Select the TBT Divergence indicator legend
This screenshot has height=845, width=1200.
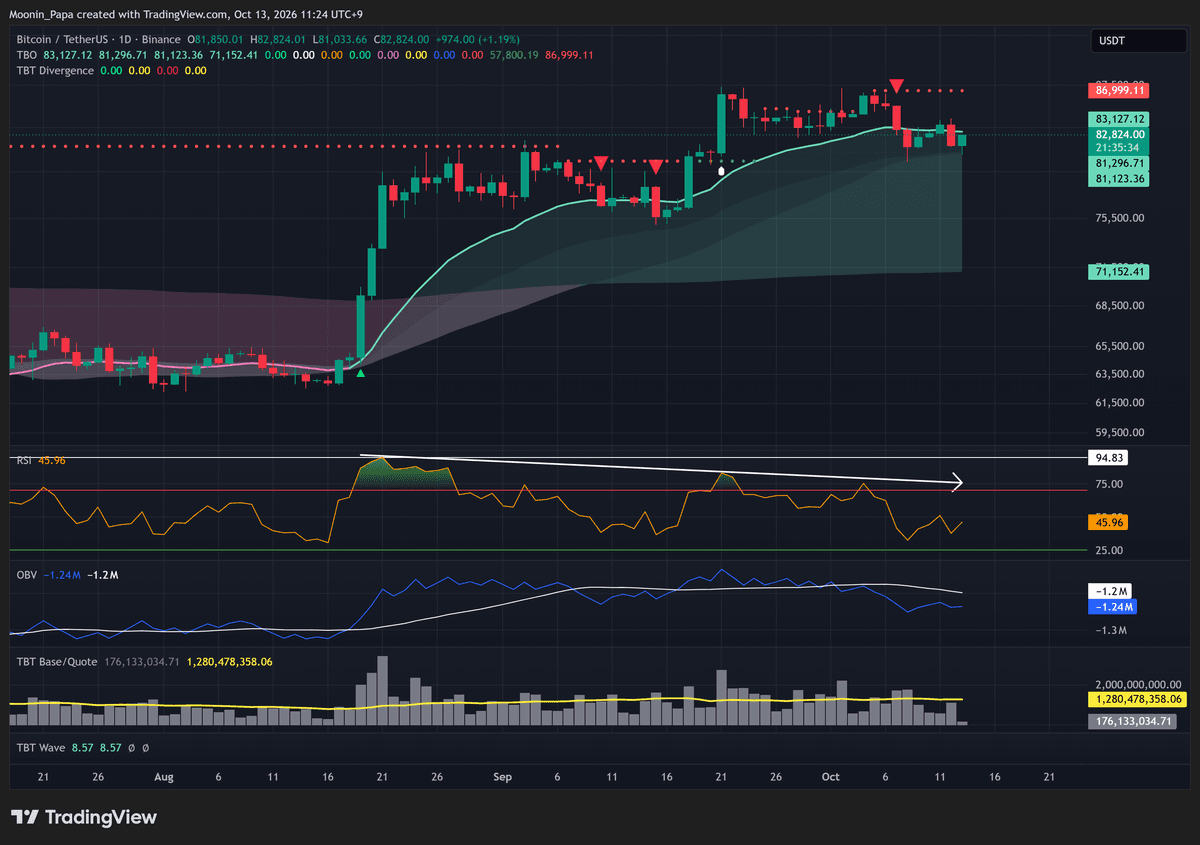tap(55, 70)
